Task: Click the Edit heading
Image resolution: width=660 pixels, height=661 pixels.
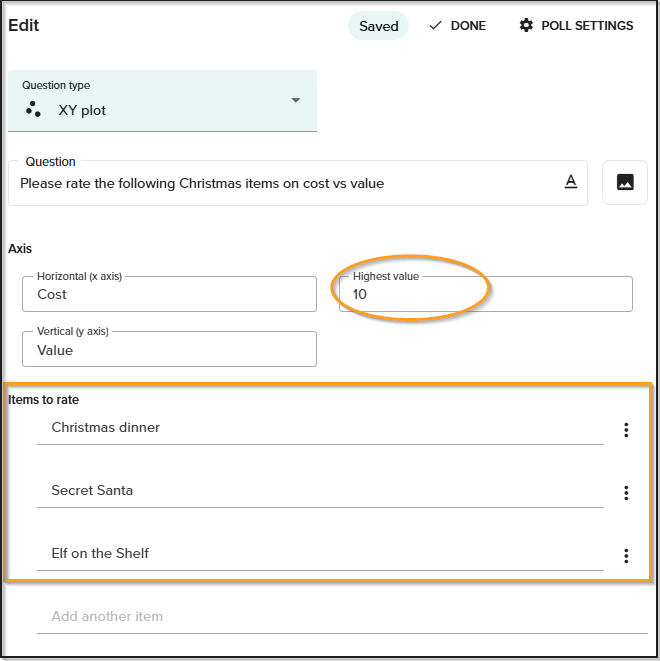Action: click(x=24, y=25)
